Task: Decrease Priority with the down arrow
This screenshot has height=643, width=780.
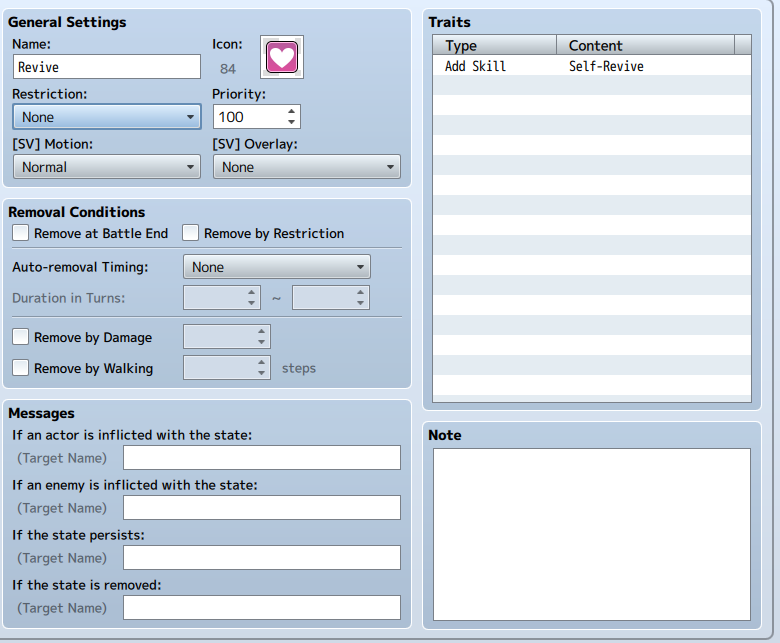Action: (x=292, y=122)
